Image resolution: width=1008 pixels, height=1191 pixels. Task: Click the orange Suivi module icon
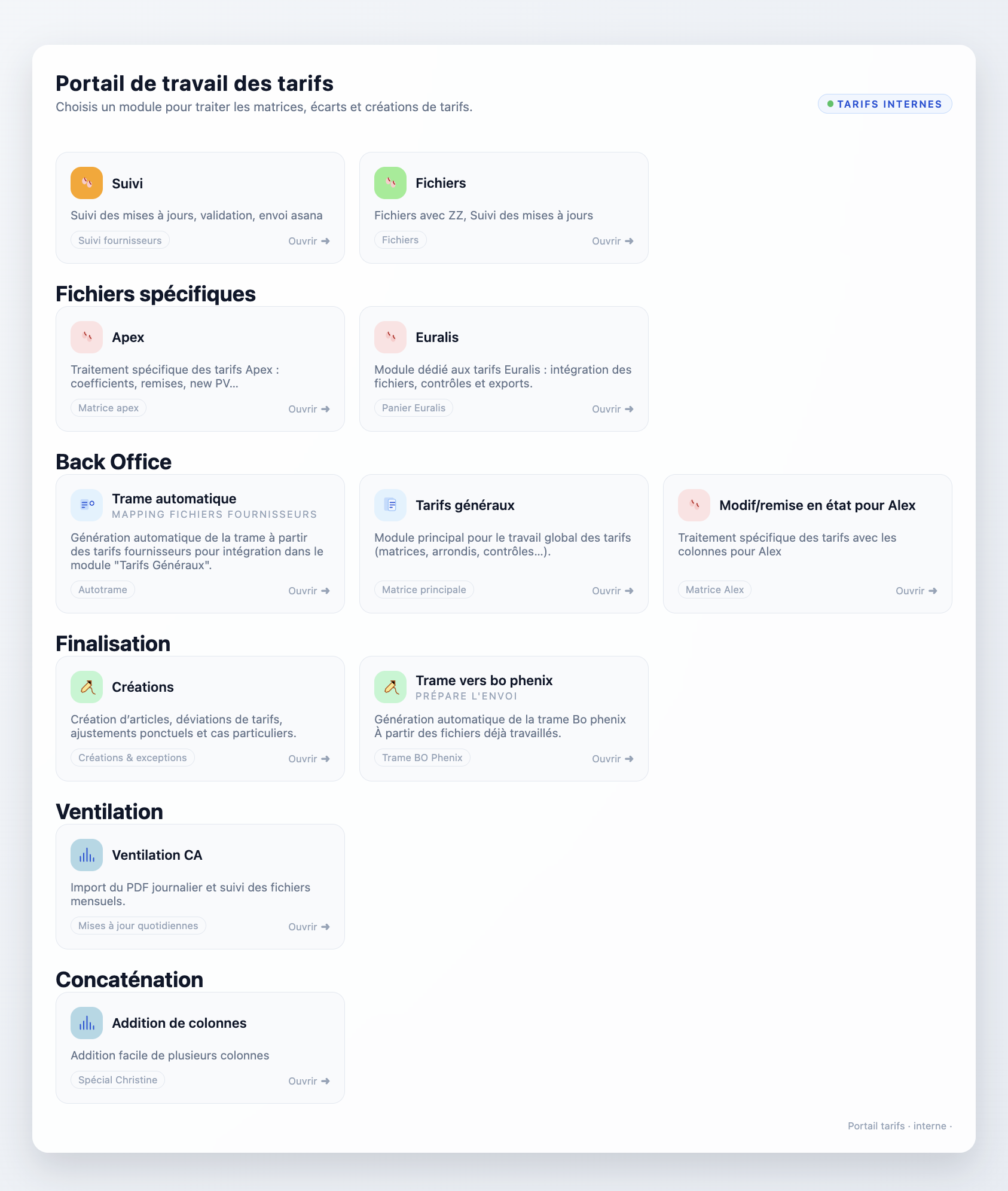(87, 183)
